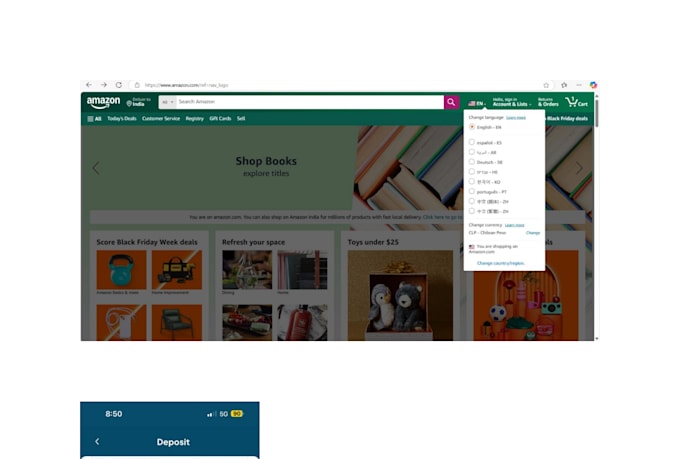Choose Deutsch - DE as language

coord(486,162)
